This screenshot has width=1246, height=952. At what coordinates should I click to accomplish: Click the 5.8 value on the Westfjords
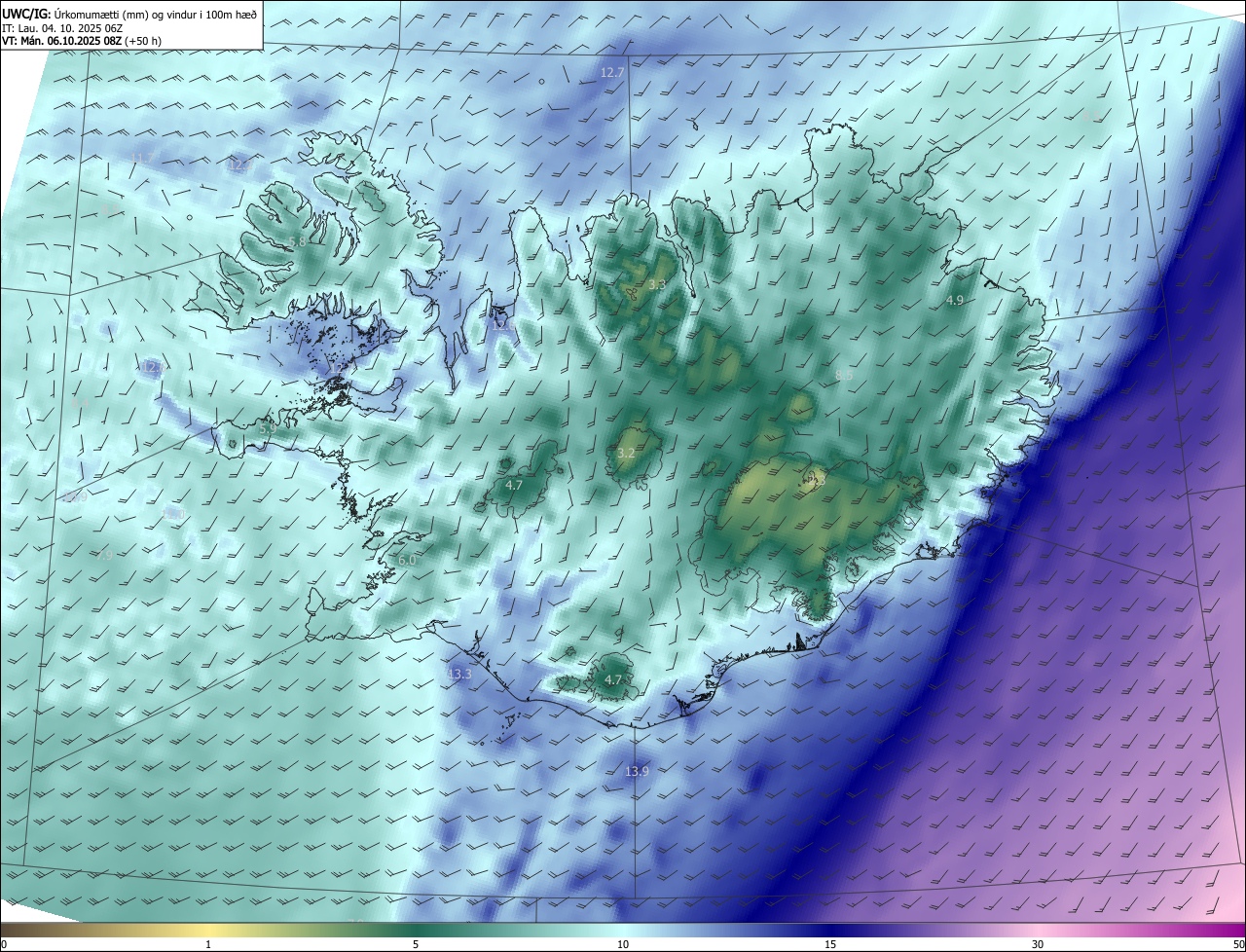coord(297,241)
